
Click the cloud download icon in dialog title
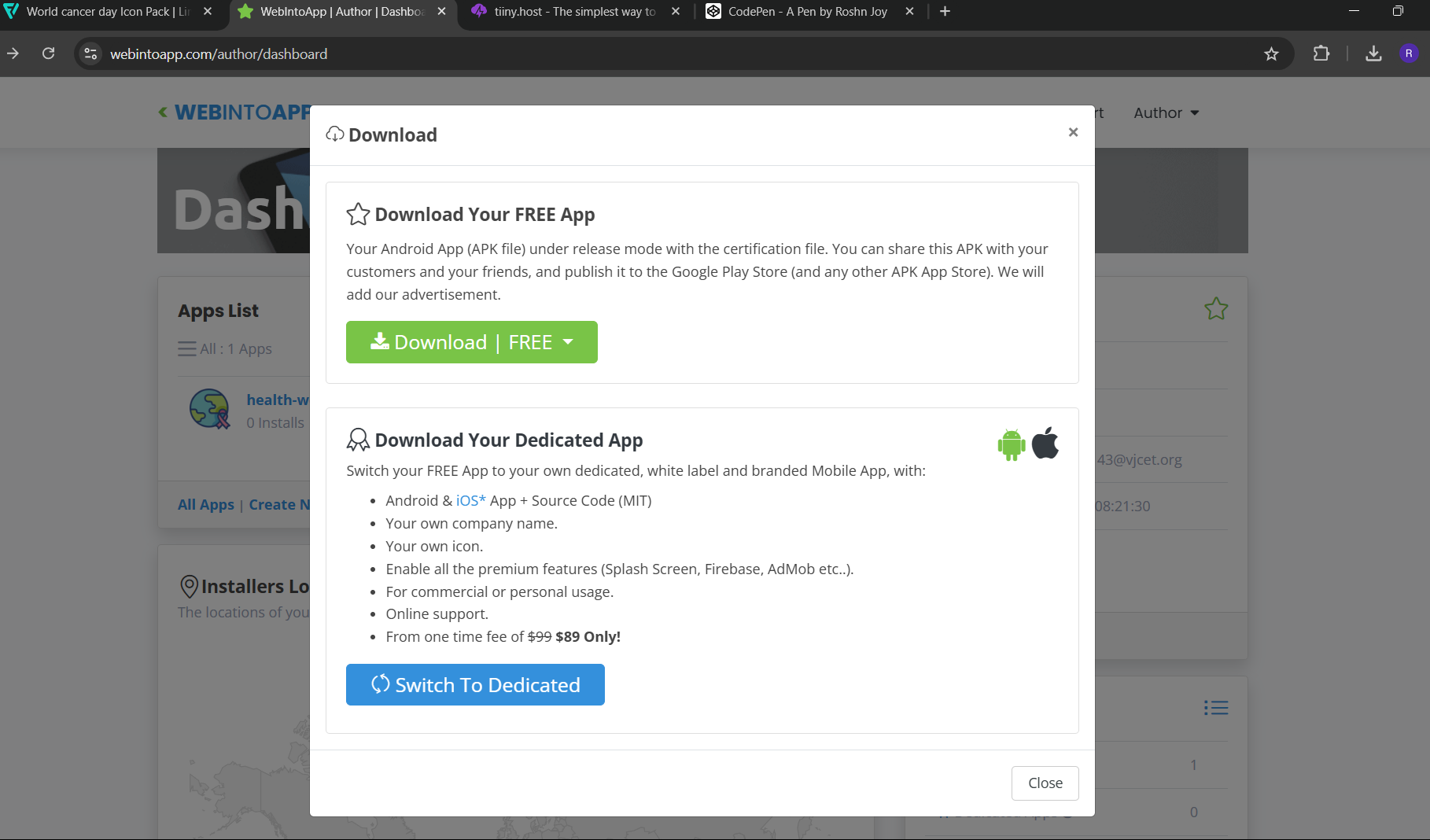(x=334, y=134)
